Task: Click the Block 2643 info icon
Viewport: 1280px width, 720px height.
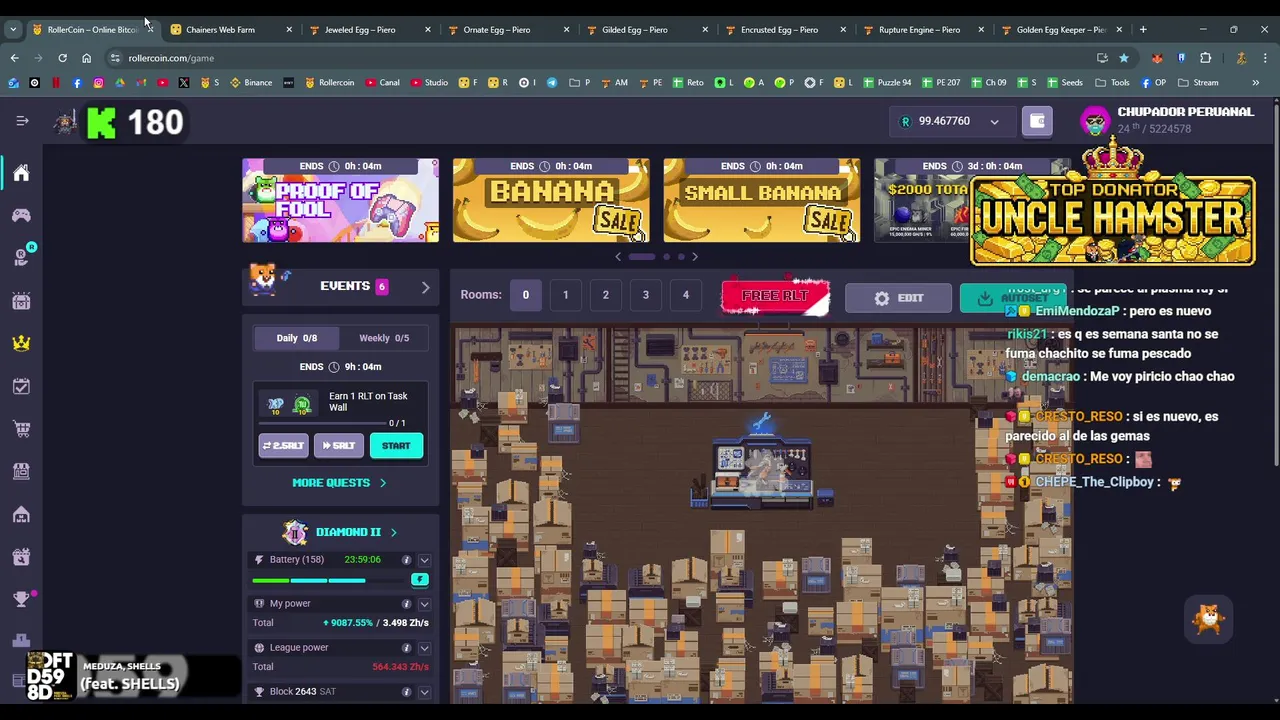Action: point(406,692)
